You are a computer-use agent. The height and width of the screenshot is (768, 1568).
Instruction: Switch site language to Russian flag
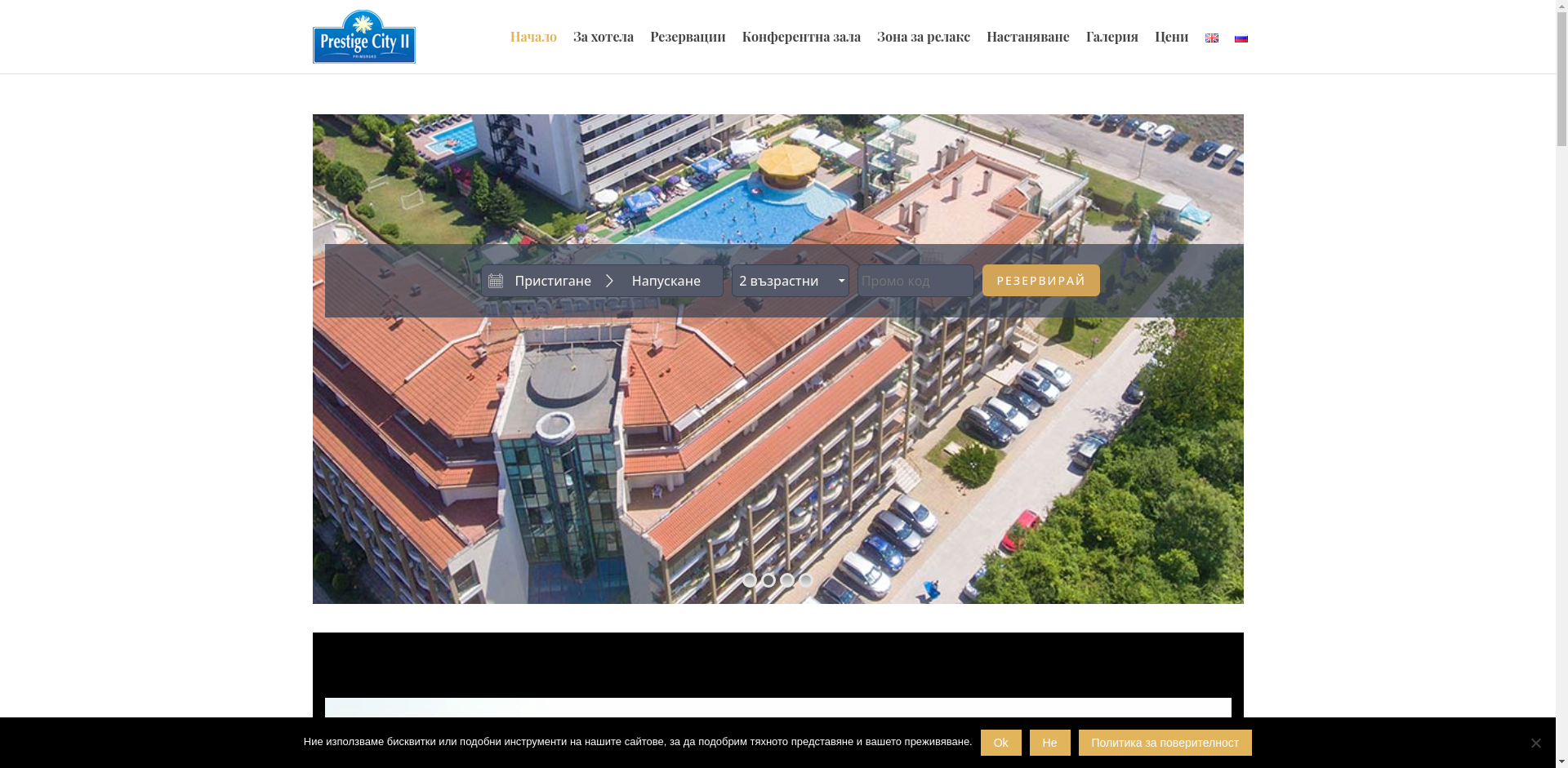pos(1241,38)
